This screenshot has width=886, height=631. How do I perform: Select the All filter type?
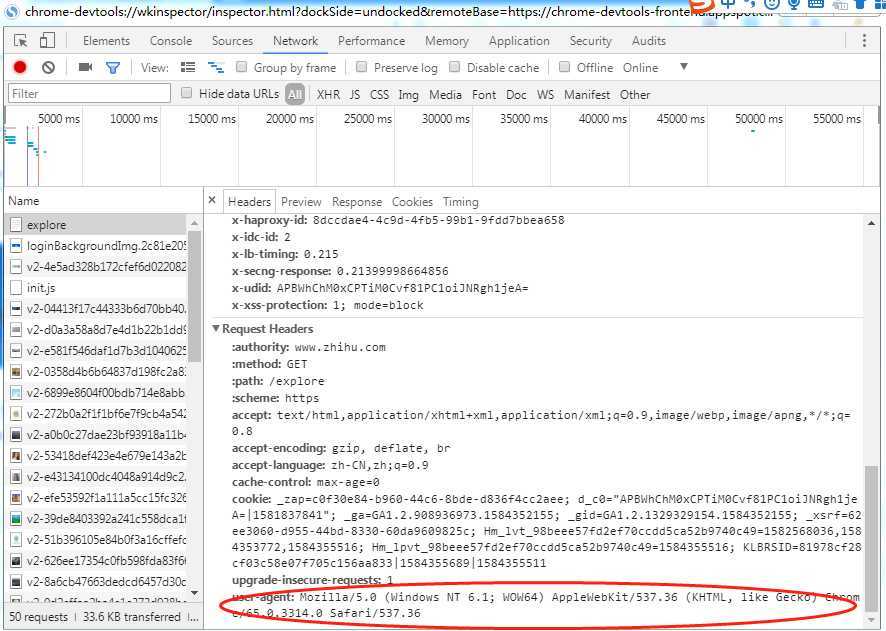pyautogui.click(x=295, y=94)
